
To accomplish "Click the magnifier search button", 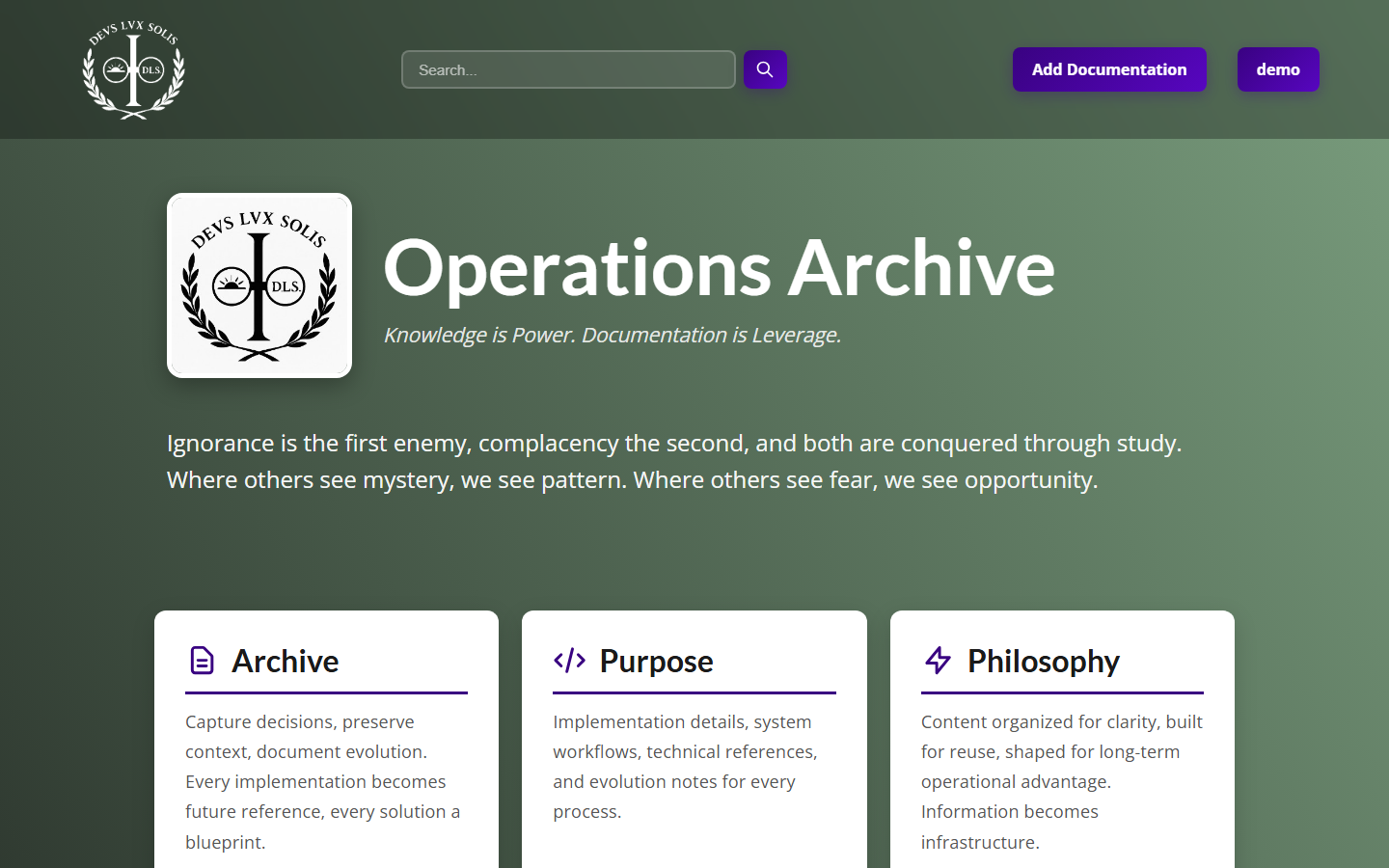I will tap(765, 69).
